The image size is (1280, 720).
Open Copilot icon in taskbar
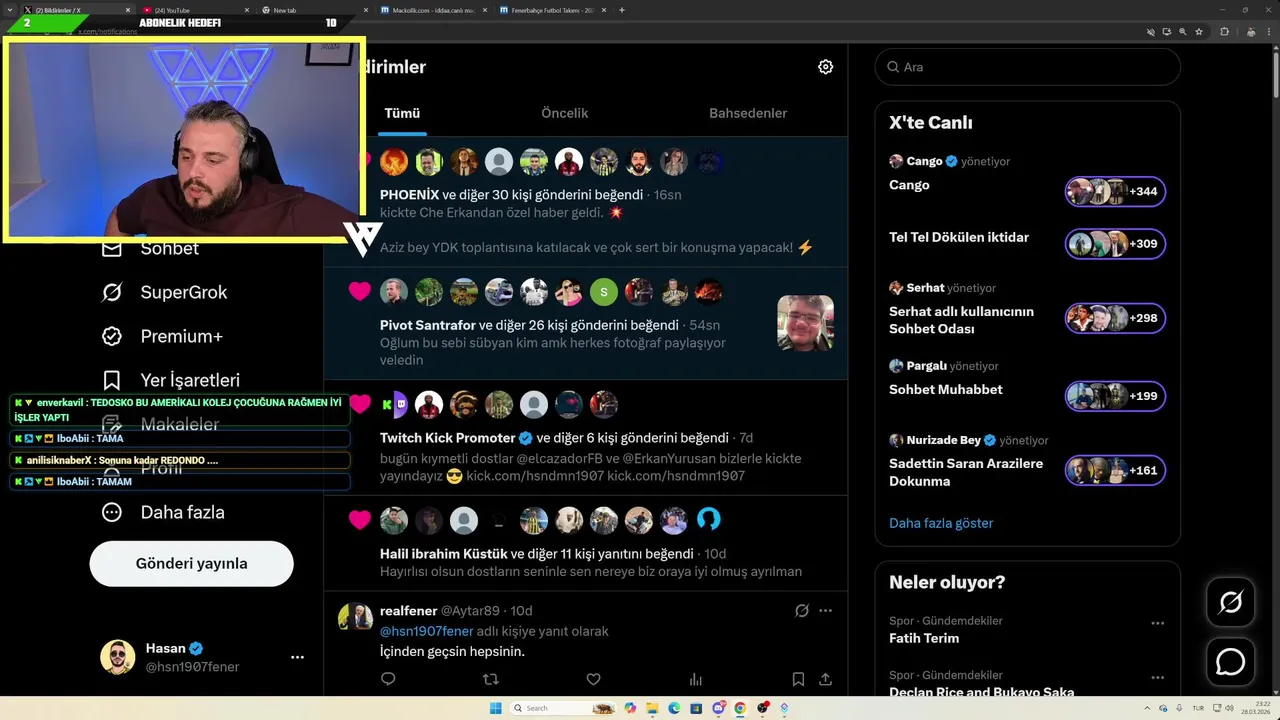click(x=629, y=708)
